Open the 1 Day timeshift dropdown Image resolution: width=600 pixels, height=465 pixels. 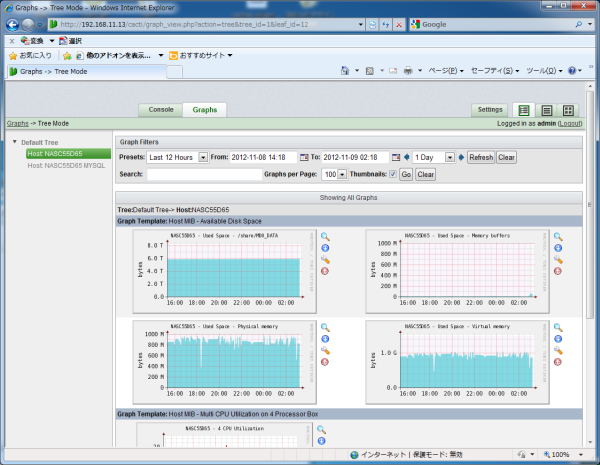point(435,157)
